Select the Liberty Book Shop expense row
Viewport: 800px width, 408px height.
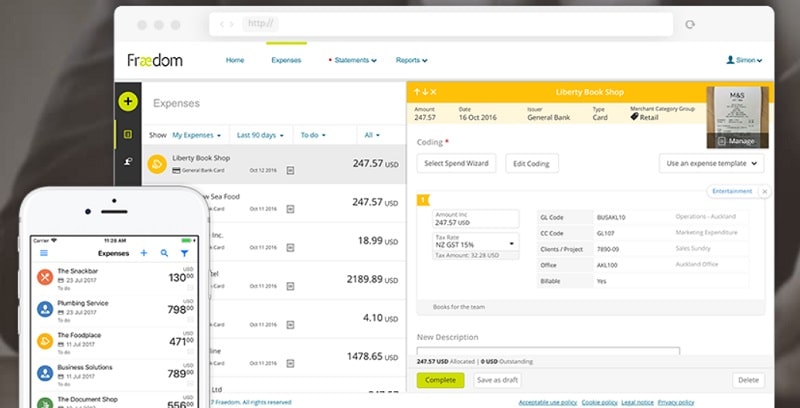(x=274, y=164)
